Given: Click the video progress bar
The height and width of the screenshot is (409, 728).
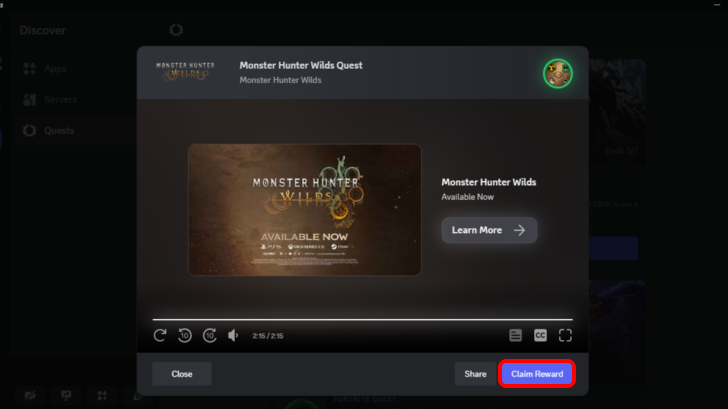Looking at the screenshot, I should point(363,319).
